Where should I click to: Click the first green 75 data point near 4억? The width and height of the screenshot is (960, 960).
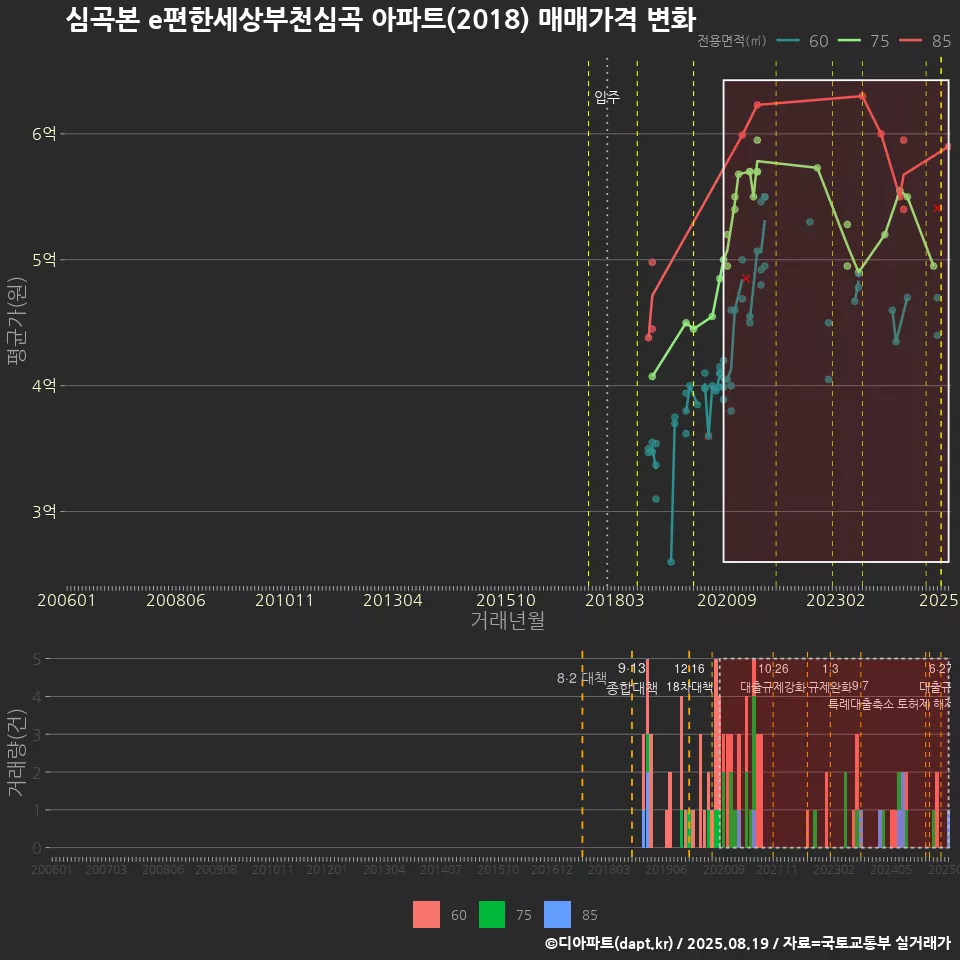(652, 377)
